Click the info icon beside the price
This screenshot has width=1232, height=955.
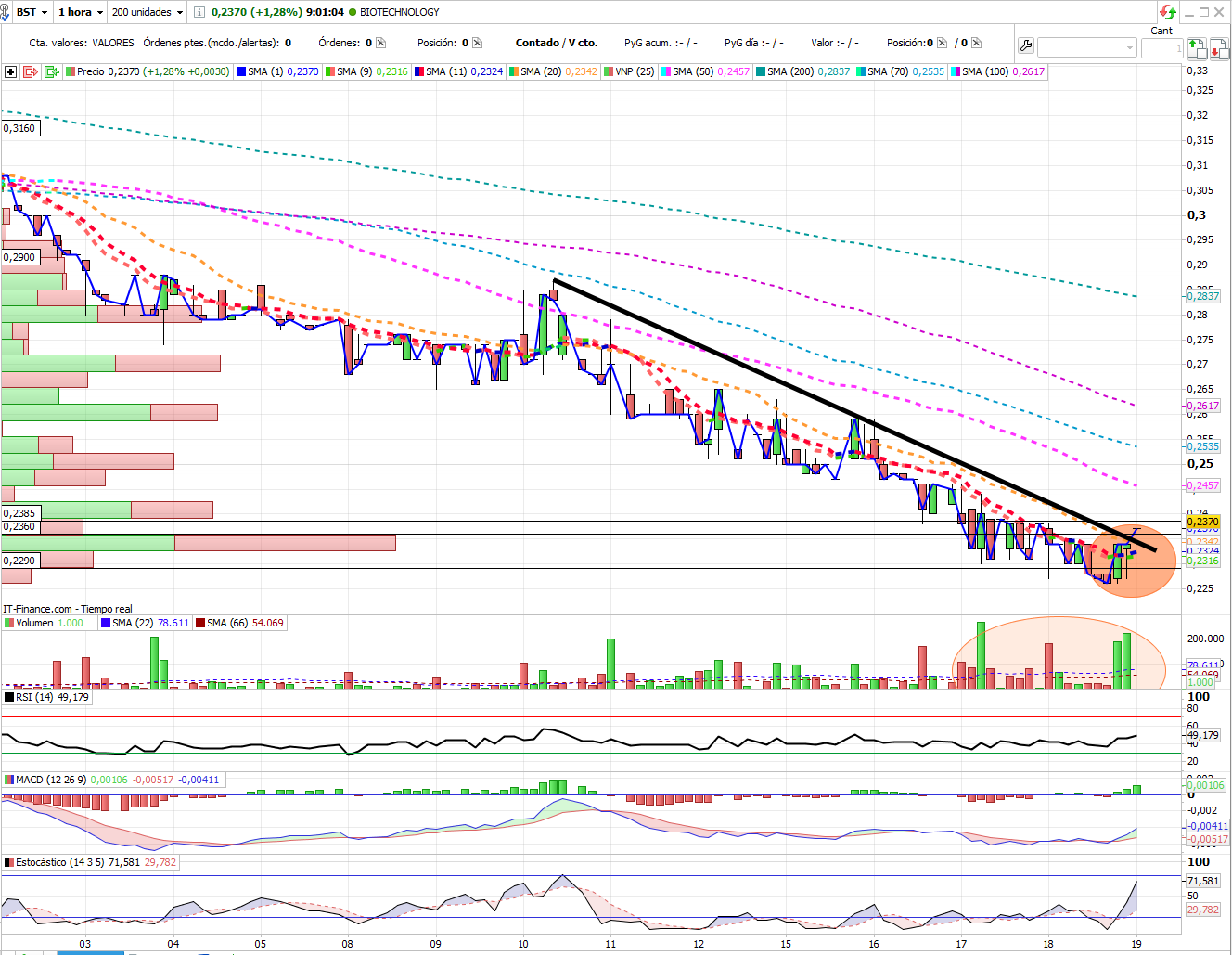point(199,12)
